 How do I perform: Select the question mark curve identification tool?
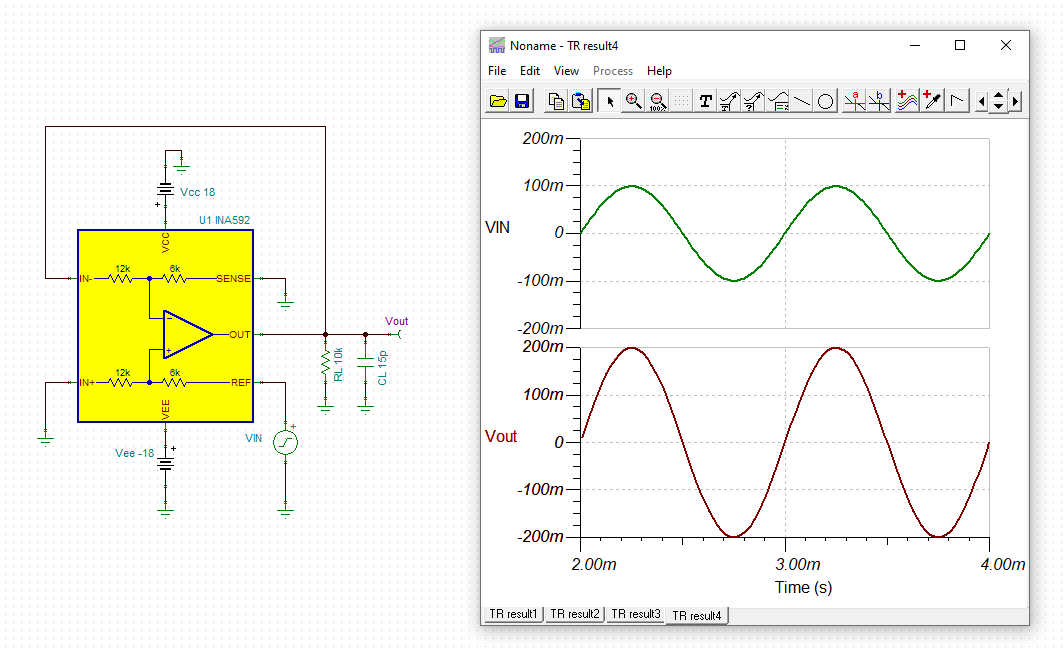[x=754, y=101]
